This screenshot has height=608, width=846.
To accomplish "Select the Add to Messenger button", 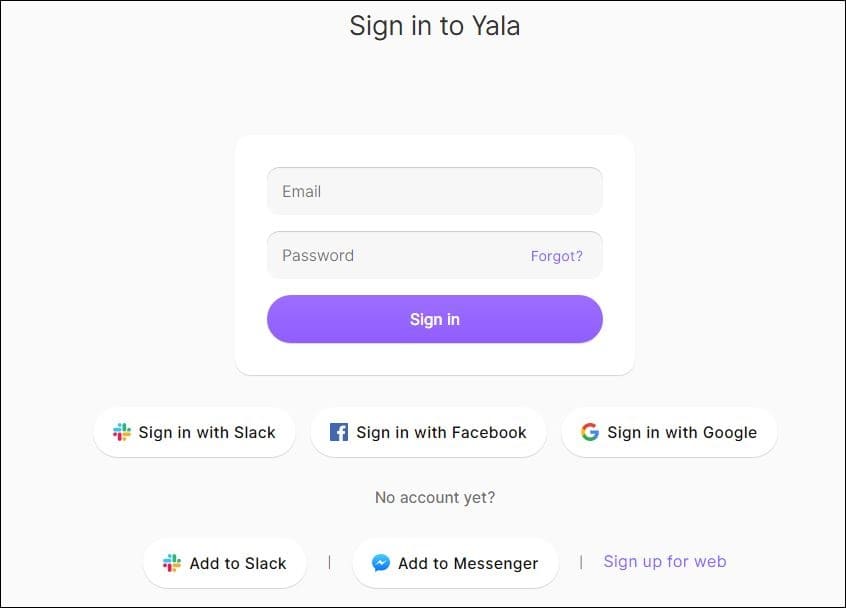I will click(x=455, y=563).
